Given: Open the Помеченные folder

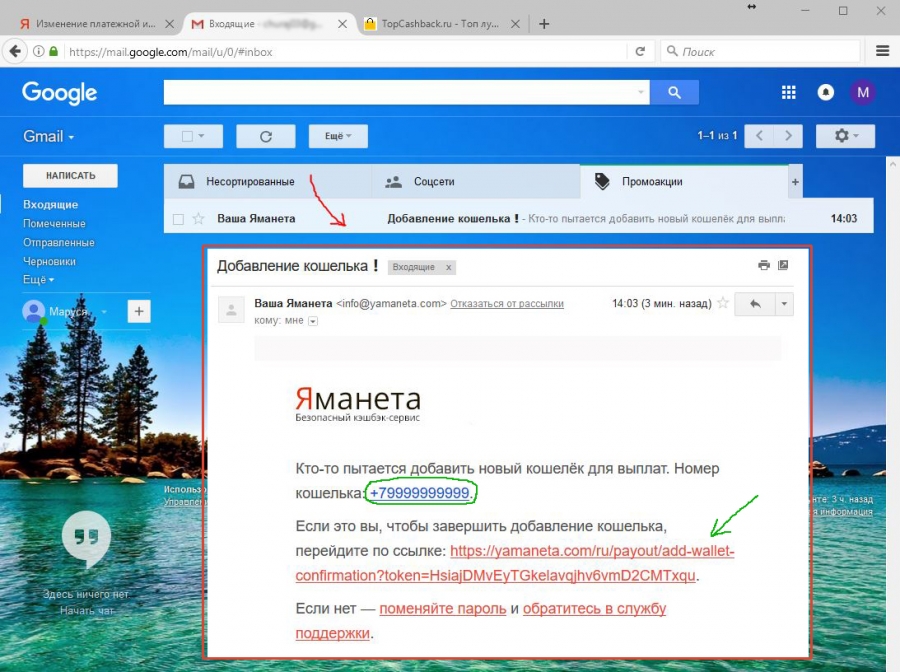Looking at the screenshot, I should [54, 224].
